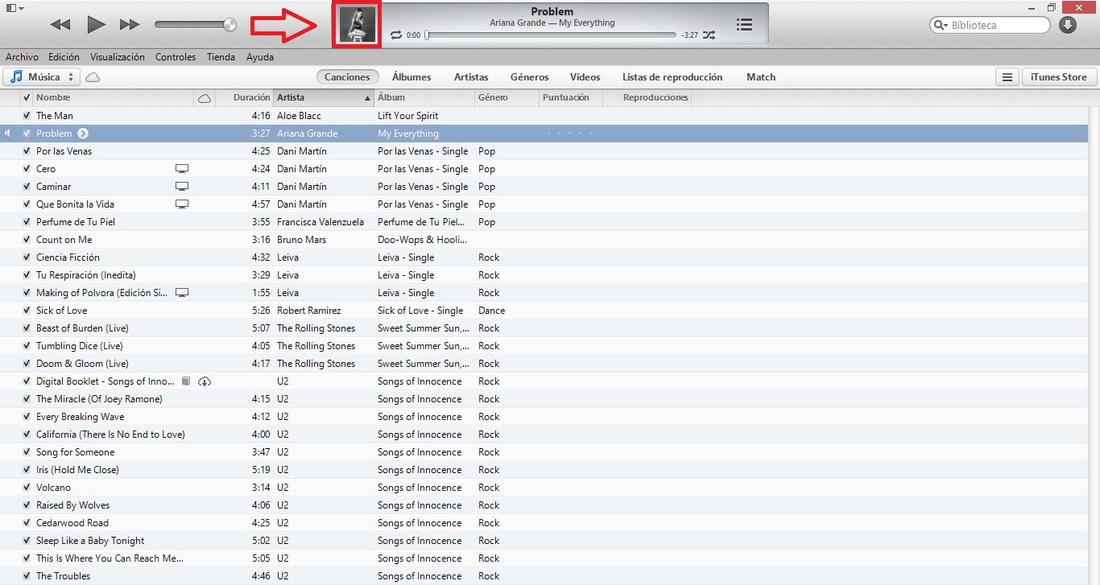This screenshot has height=585, width=1100.
Task: Click the cloud column header icon
Action: coord(204,98)
